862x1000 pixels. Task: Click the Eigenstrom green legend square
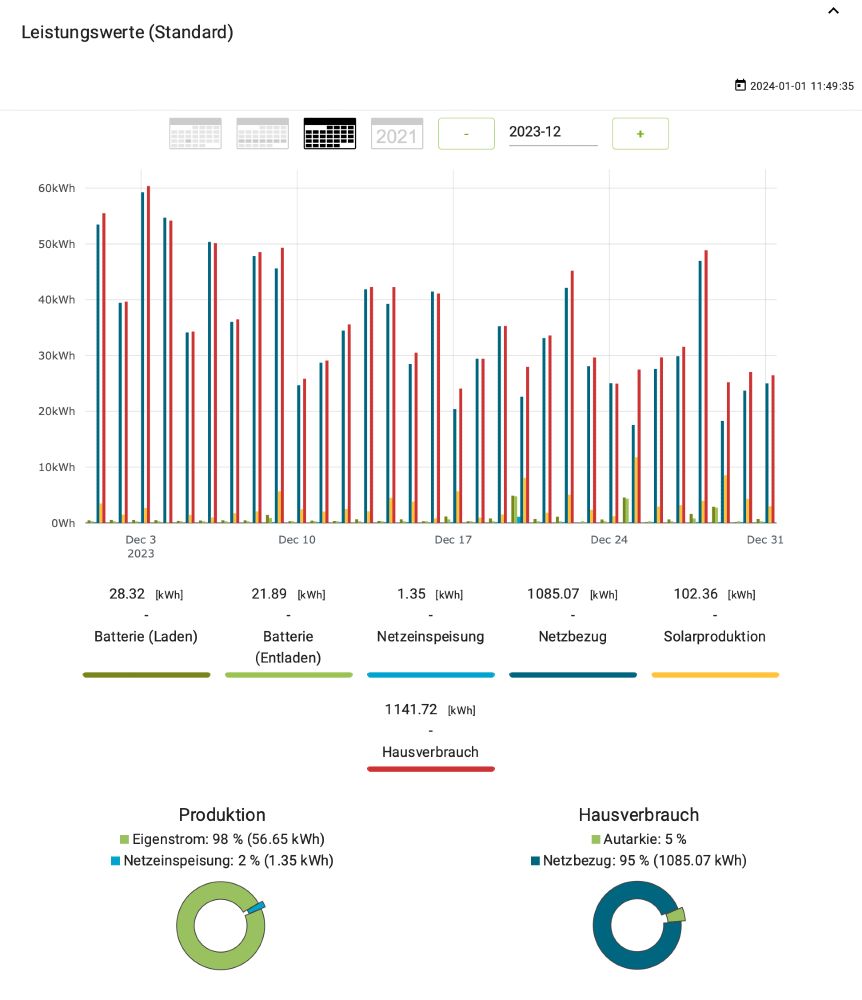[124, 839]
